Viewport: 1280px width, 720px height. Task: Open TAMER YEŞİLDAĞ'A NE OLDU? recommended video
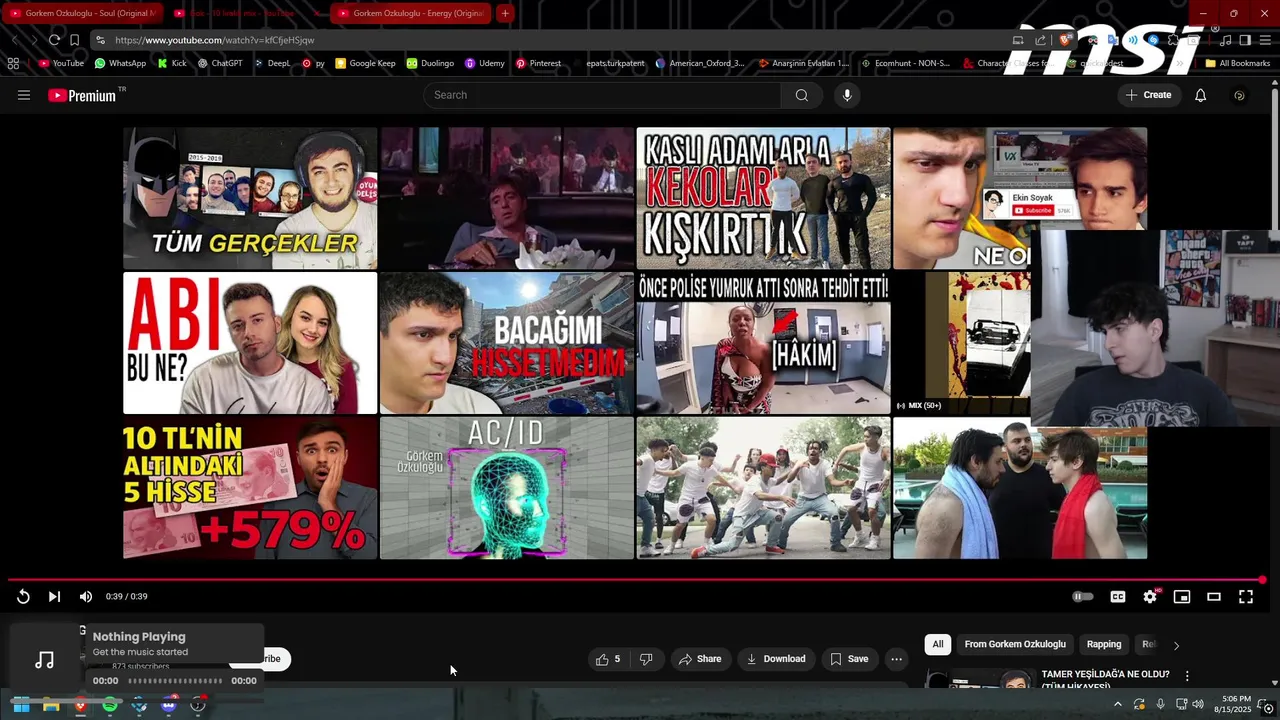1105,680
